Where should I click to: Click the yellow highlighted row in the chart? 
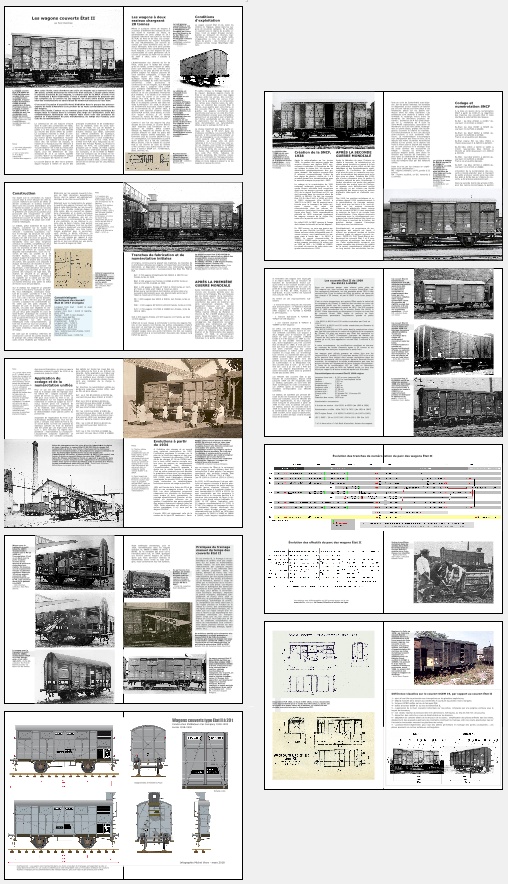tap(385, 516)
